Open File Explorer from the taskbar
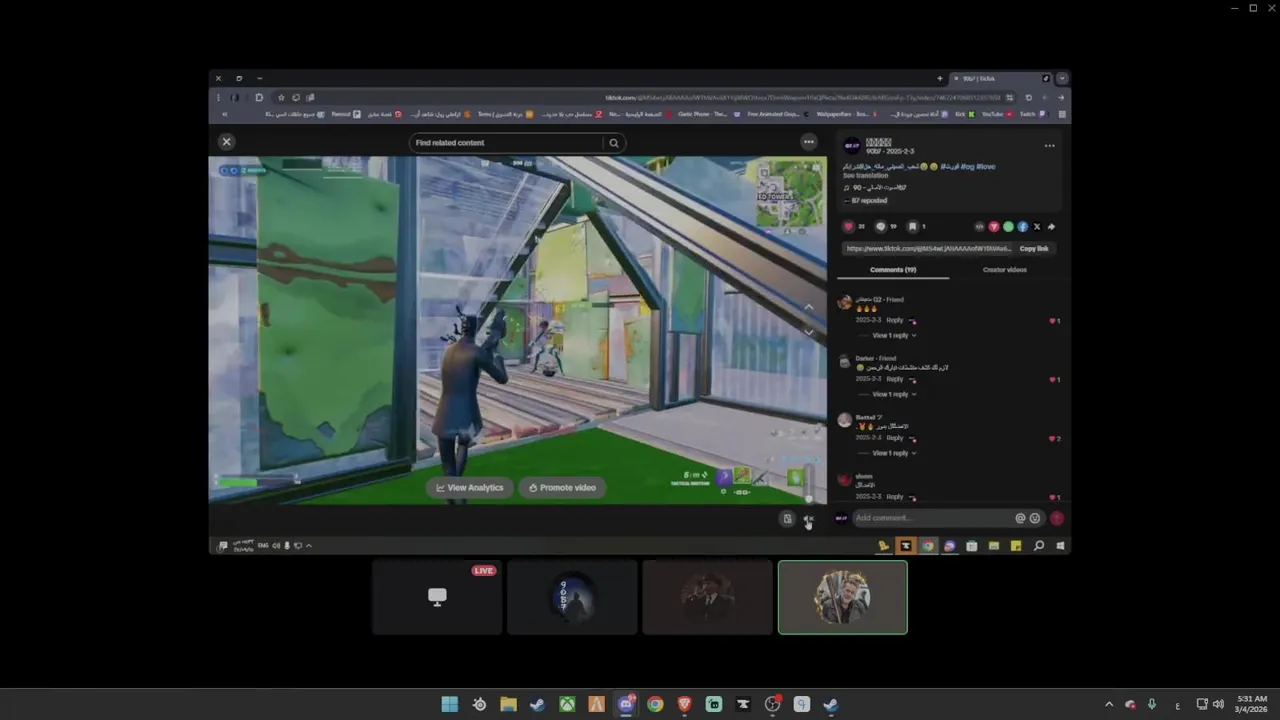Viewport: 1280px width, 720px height. (508, 704)
